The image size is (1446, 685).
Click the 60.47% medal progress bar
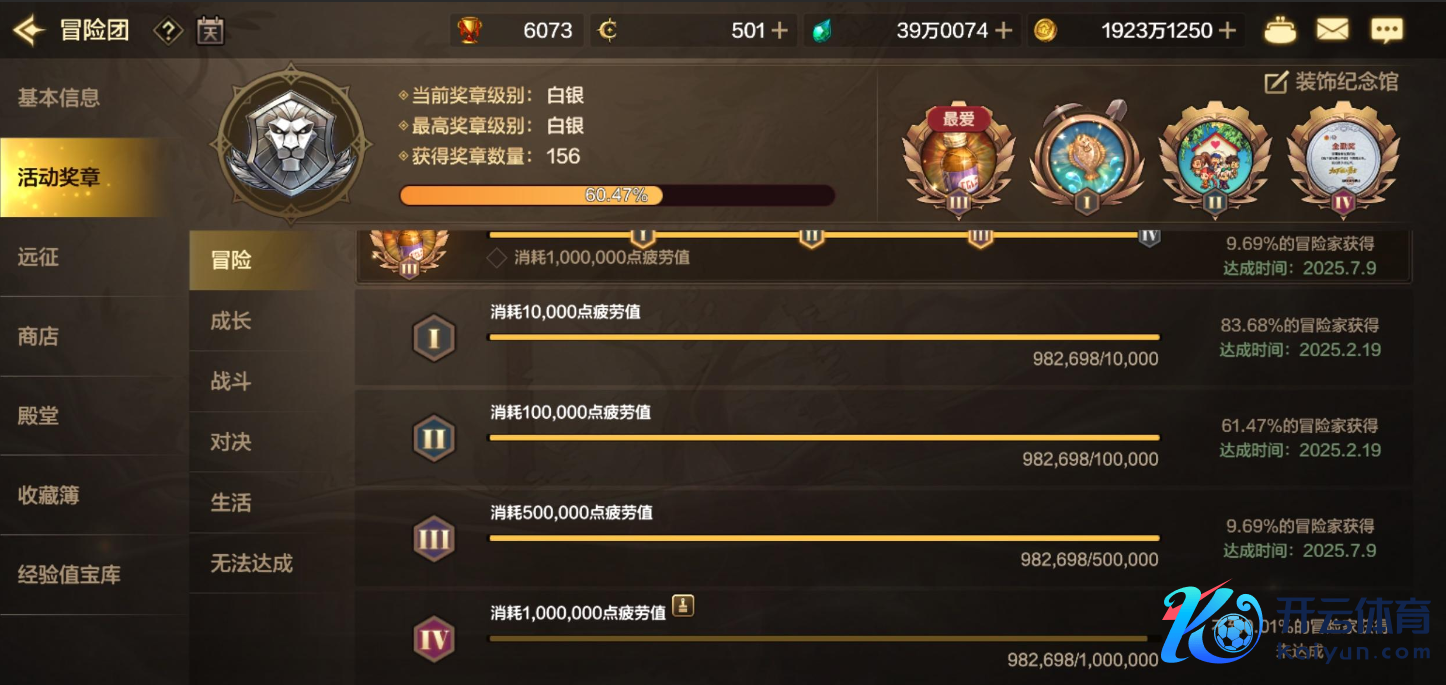click(x=617, y=195)
